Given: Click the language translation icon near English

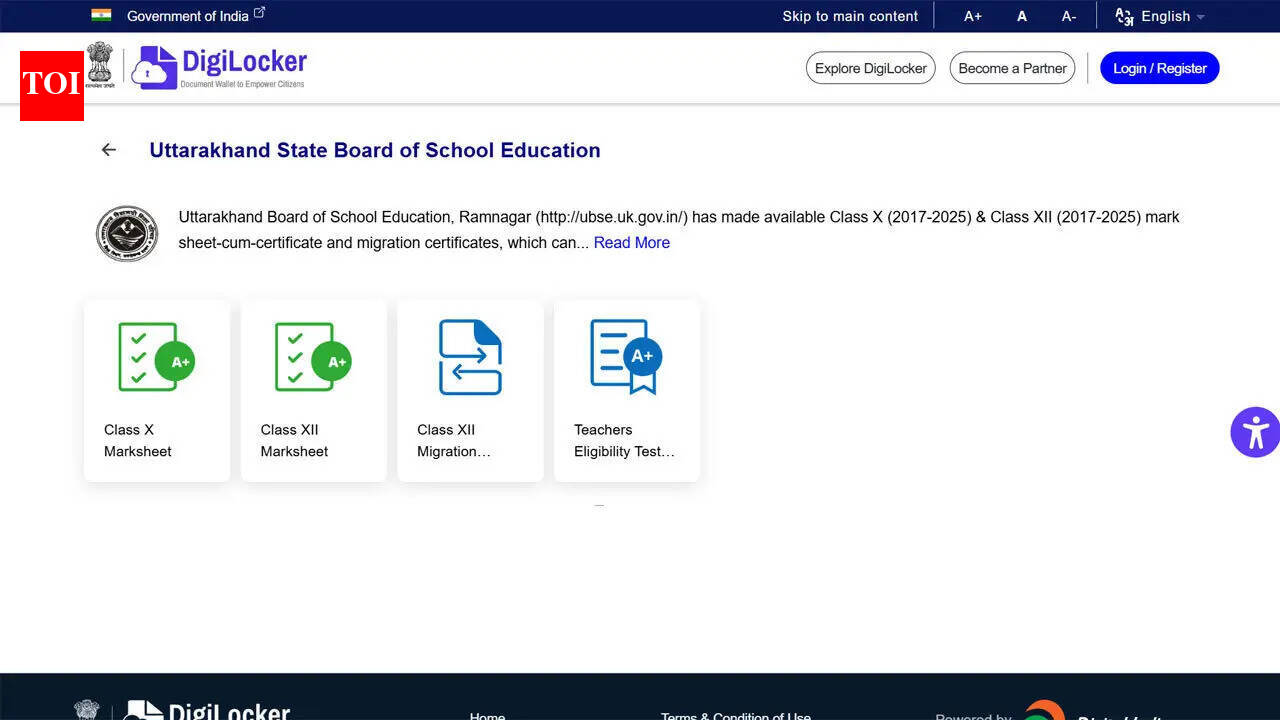Looking at the screenshot, I should (1123, 16).
